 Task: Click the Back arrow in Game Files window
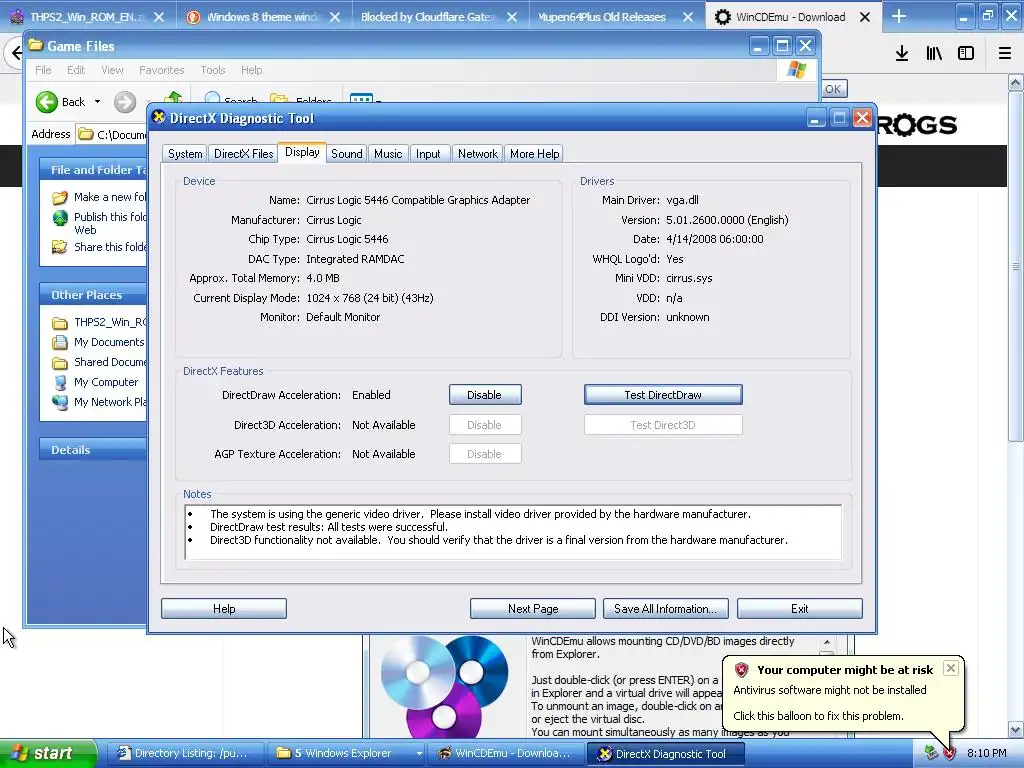click(x=47, y=102)
